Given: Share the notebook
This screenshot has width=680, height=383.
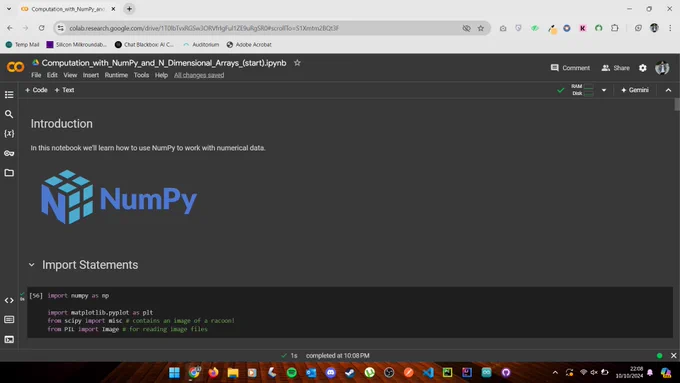Looking at the screenshot, I should pyautogui.click(x=616, y=68).
